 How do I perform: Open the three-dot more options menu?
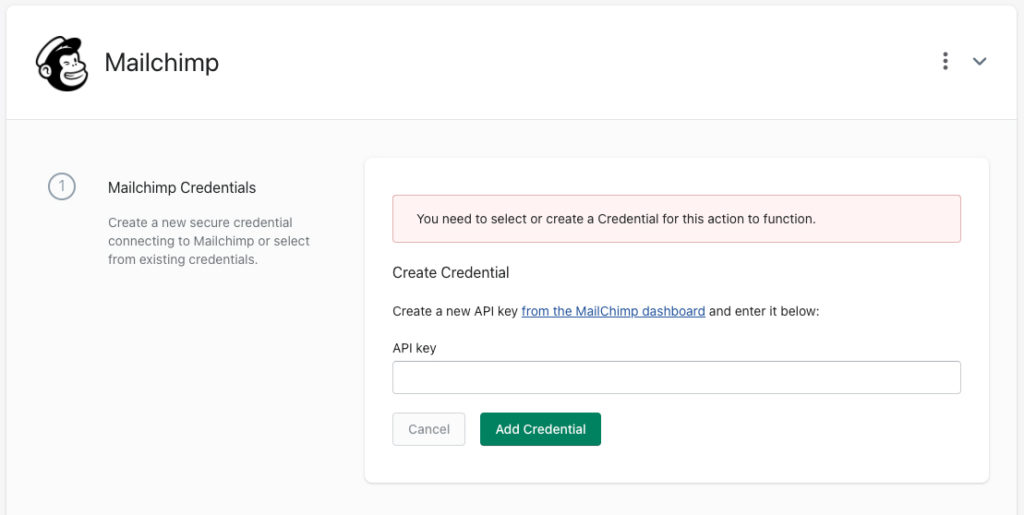pyautogui.click(x=945, y=61)
